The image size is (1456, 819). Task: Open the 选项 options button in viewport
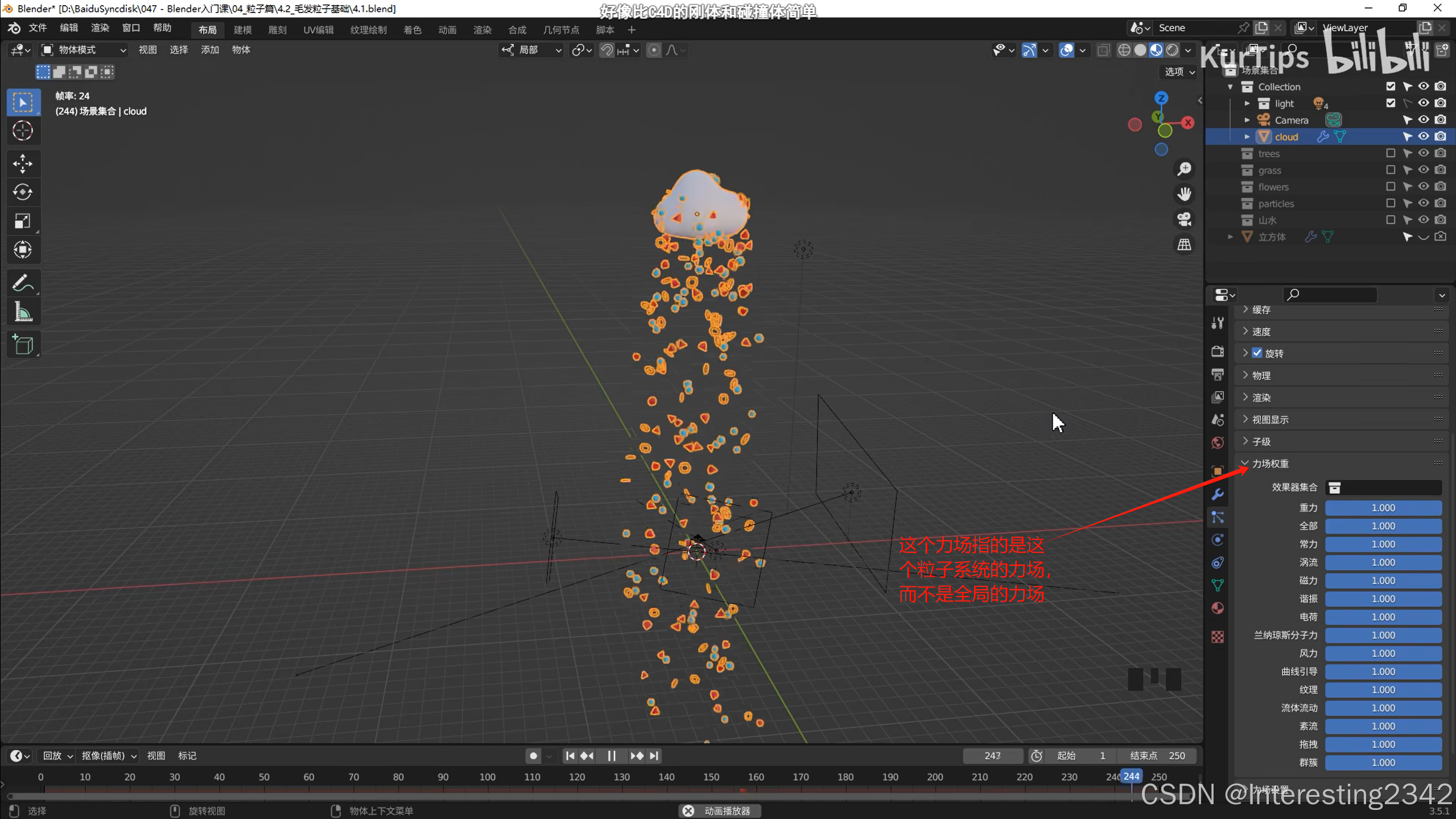click(x=1179, y=72)
